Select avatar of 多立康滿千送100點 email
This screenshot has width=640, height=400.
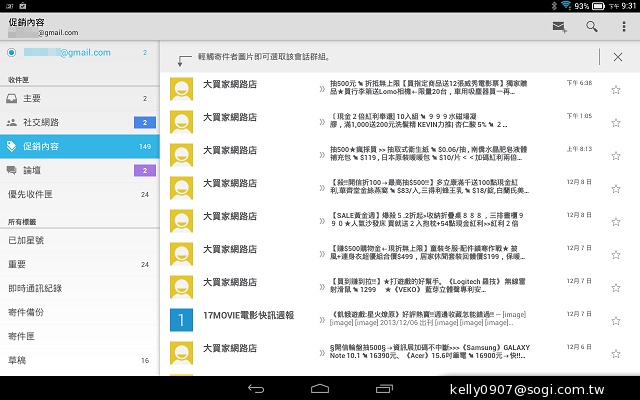coord(181,188)
